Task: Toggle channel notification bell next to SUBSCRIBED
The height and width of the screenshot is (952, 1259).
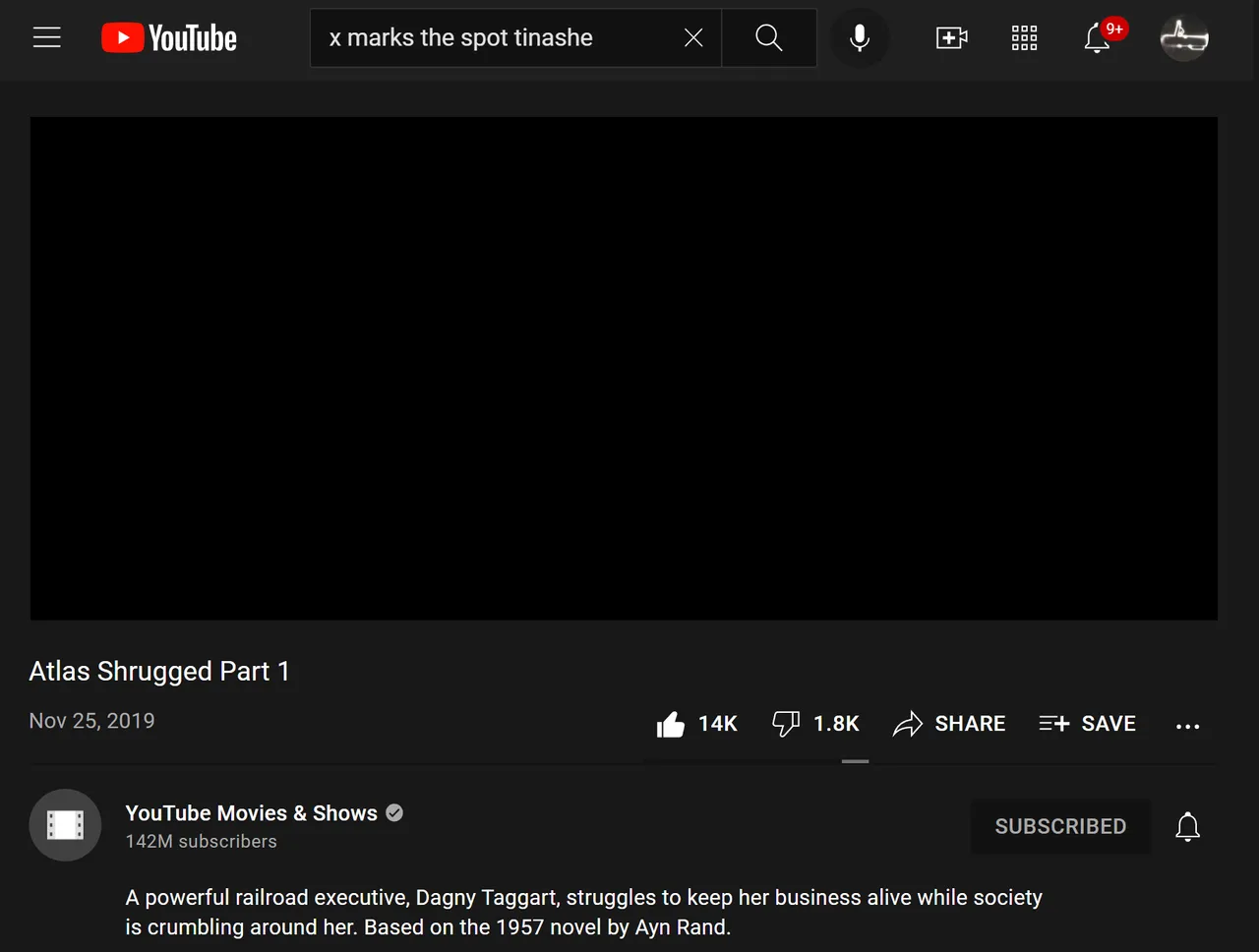Action: [1188, 826]
